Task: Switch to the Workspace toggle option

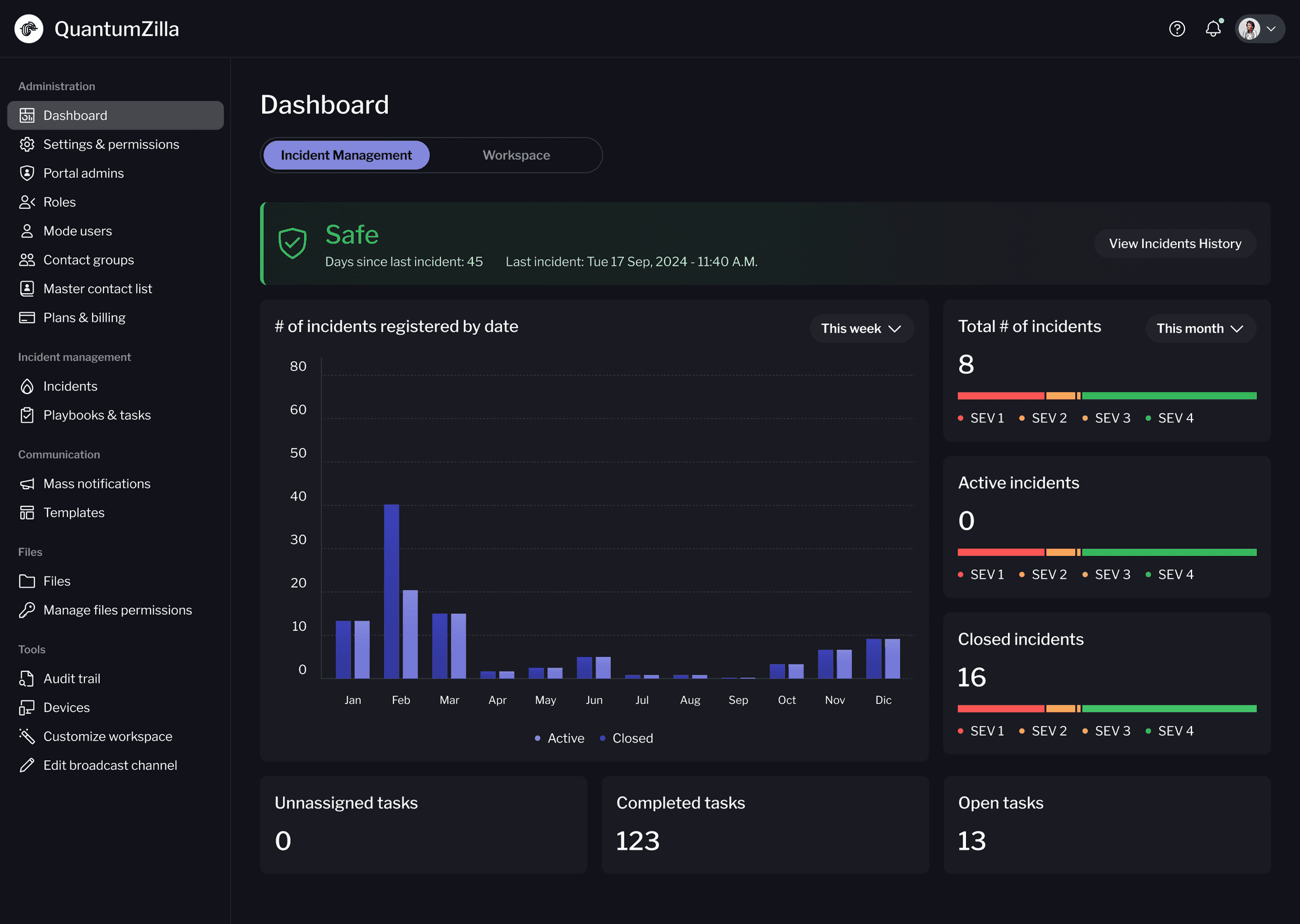Action: (516, 155)
